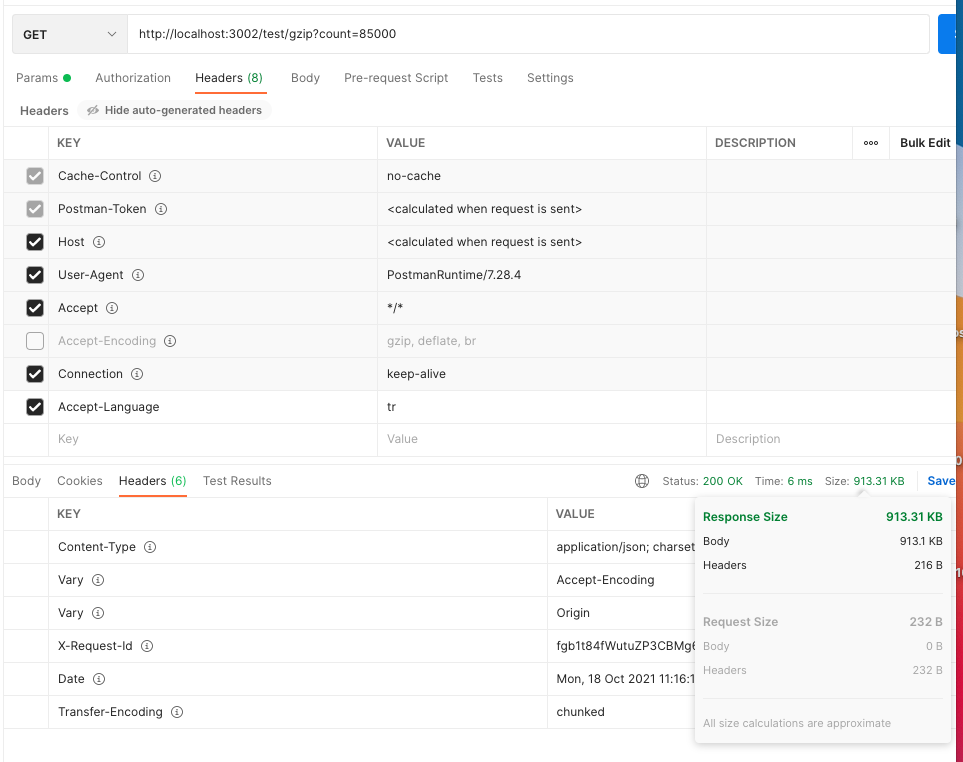Viewport: 963px width, 762px height.
Task: Click the Size: 913.31 KB indicator
Action: pyautogui.click(x=866, y=481)
